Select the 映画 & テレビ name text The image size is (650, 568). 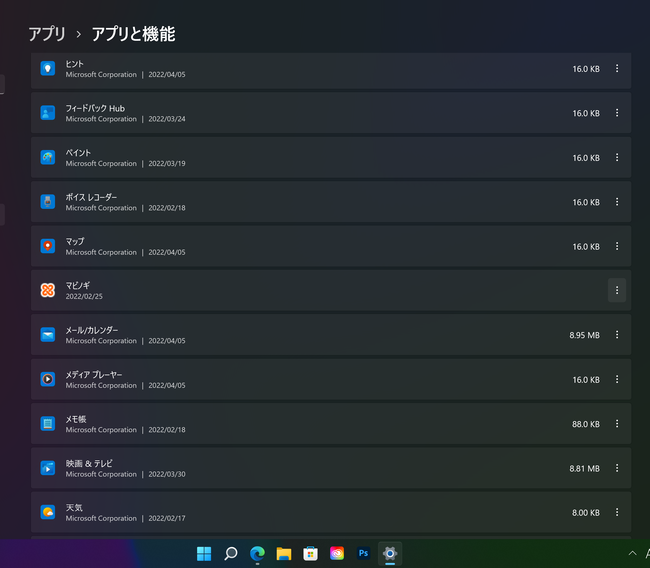point(89,463)
